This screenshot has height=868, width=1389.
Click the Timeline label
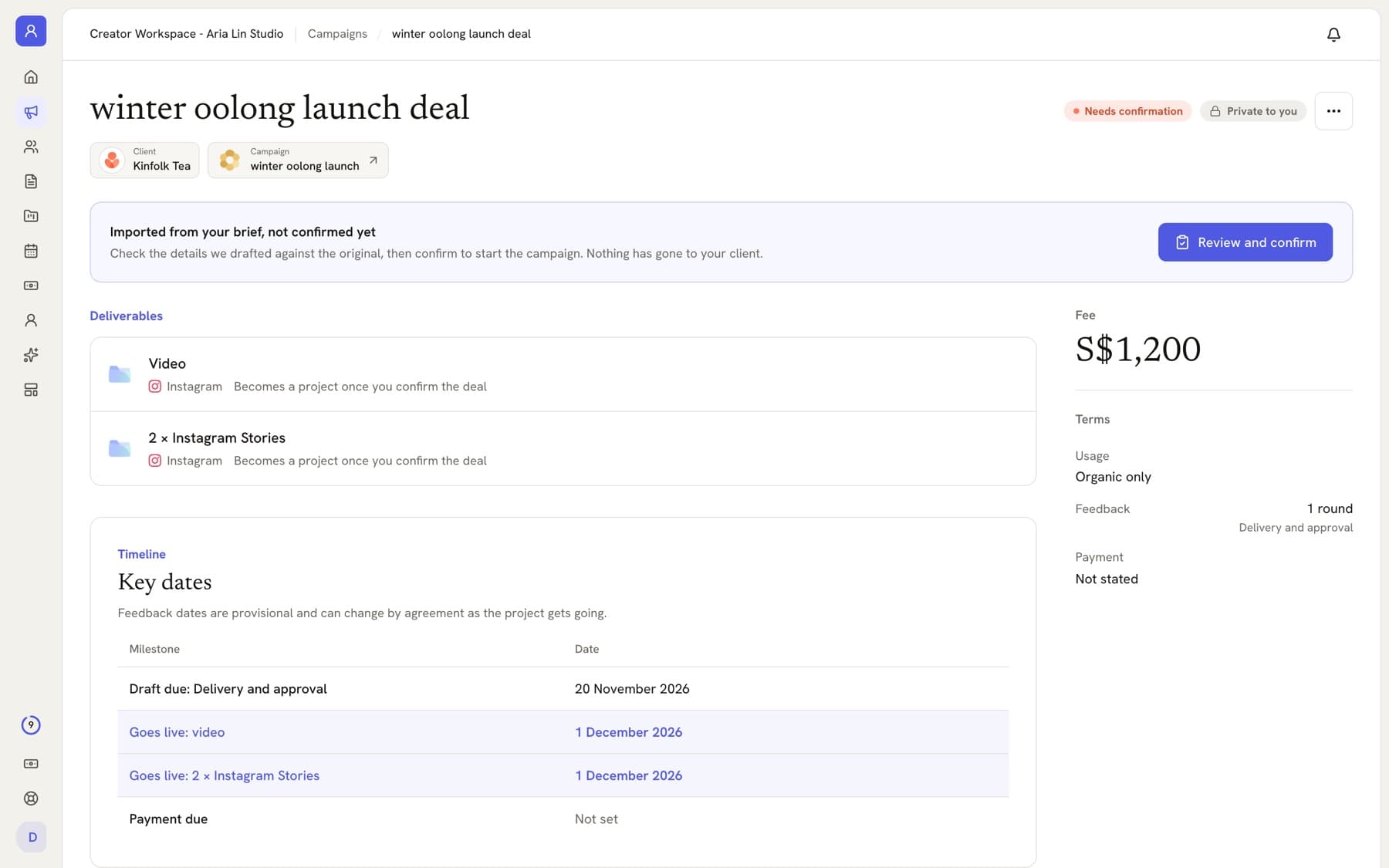pos(141,554)
